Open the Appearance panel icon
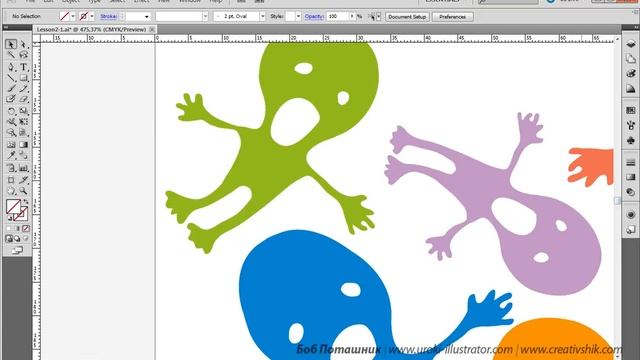This screenshot has width=640, height=360. click(x=631, y=214)
